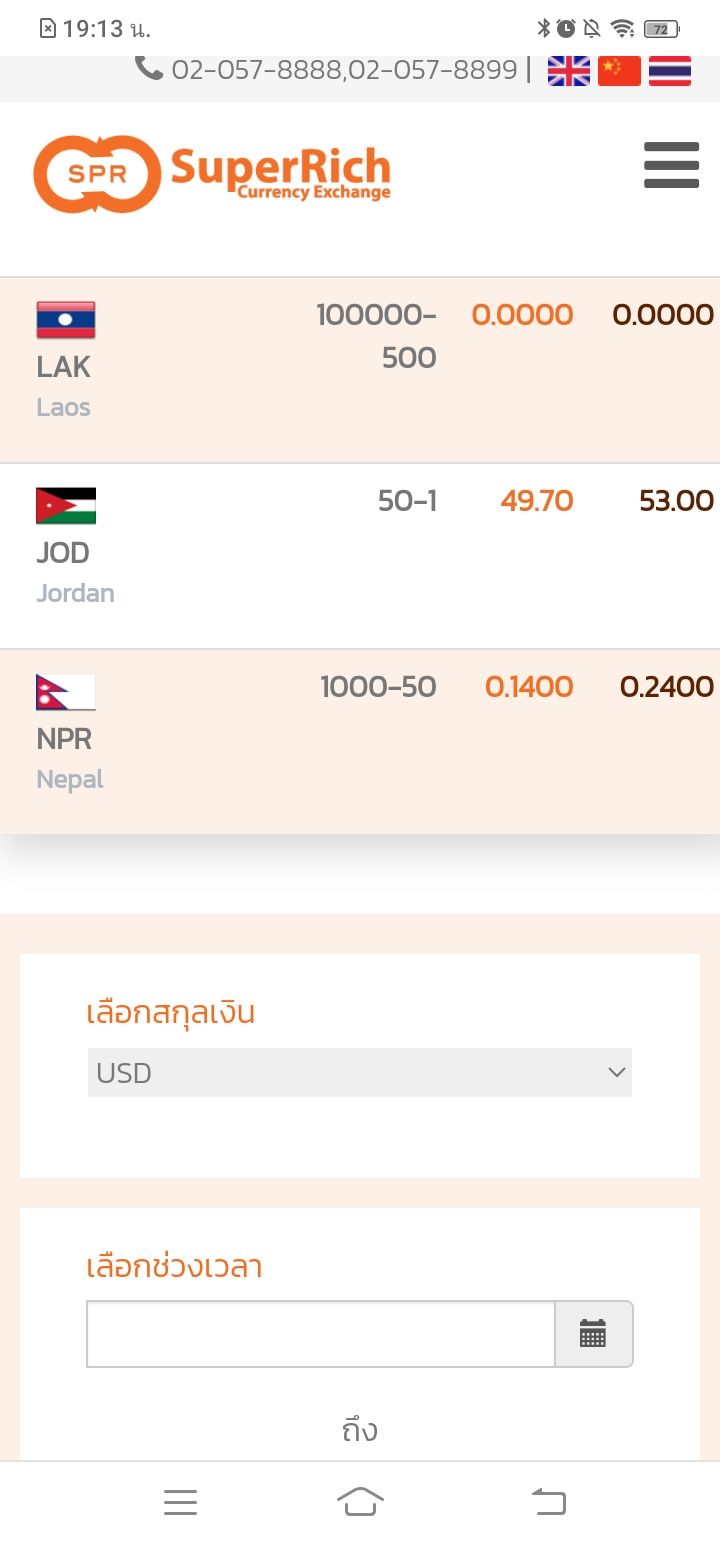Tap the Jordan flag icon
The width and height of the screenshot is (720, 1544).
66,505
